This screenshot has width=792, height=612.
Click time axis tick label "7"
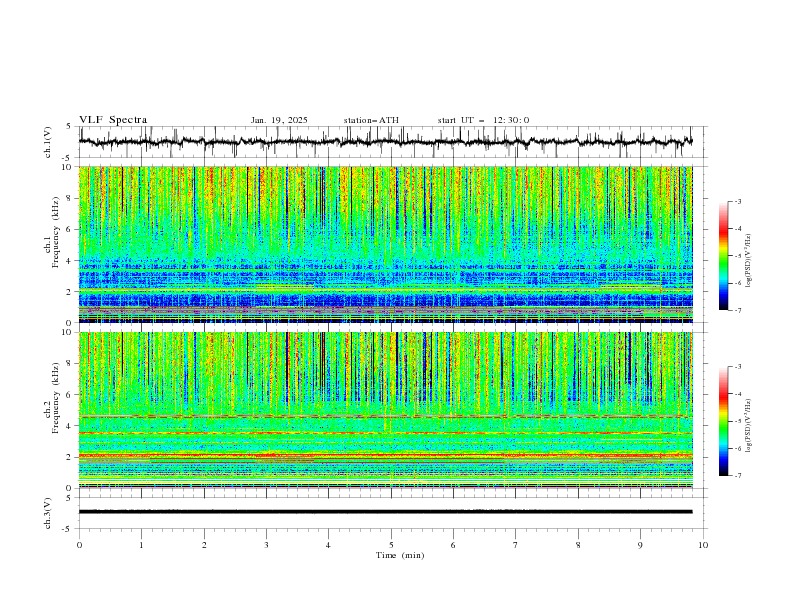point(516,545)
